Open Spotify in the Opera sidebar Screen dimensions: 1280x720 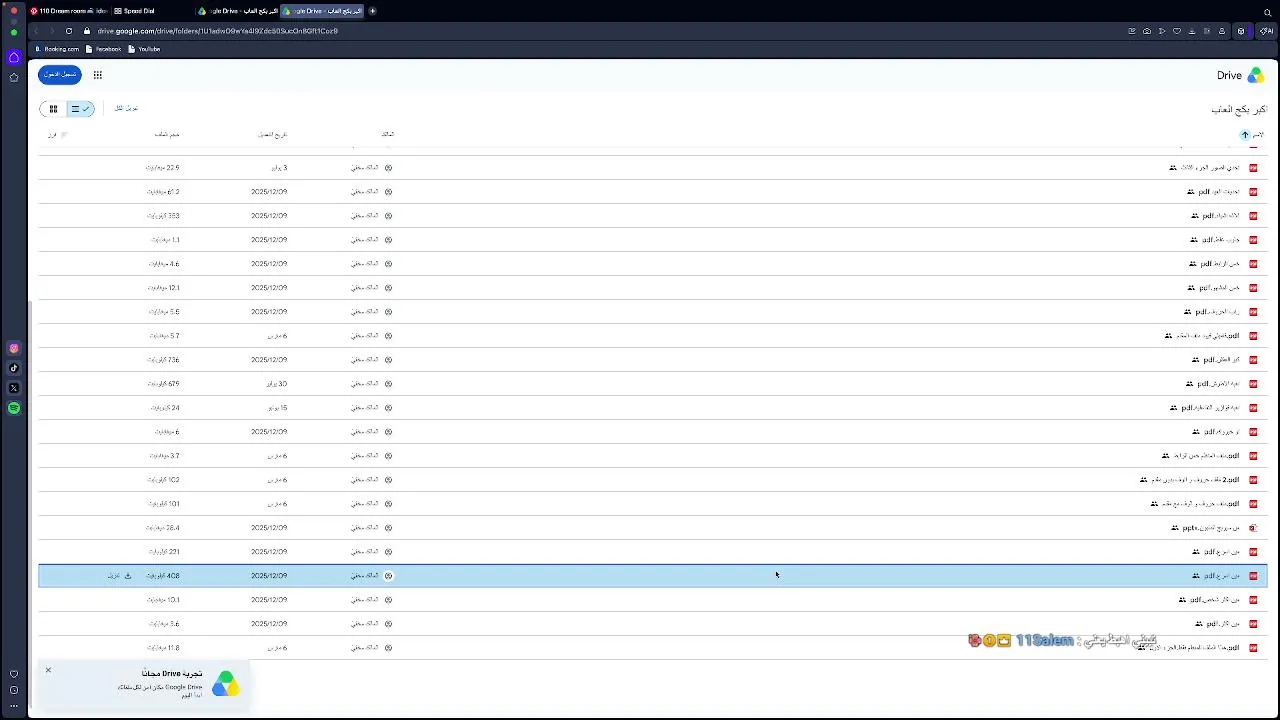click(14, 408)
